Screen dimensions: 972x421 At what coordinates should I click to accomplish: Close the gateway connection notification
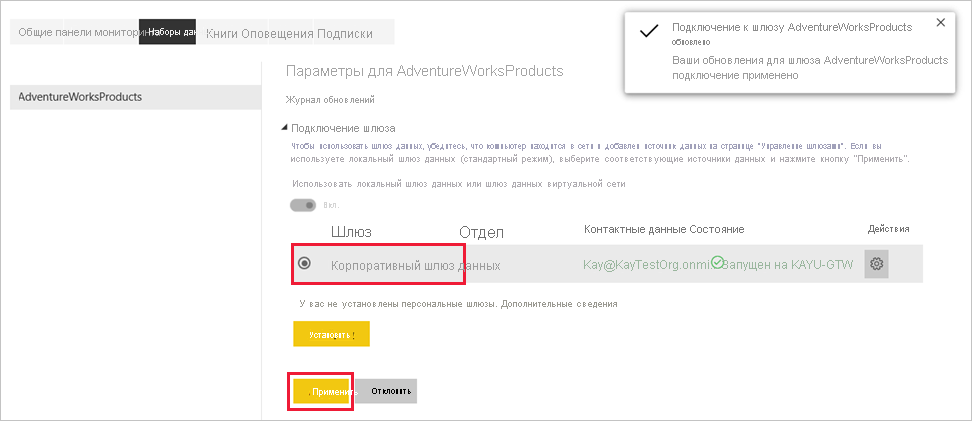[x=940, y=23]
